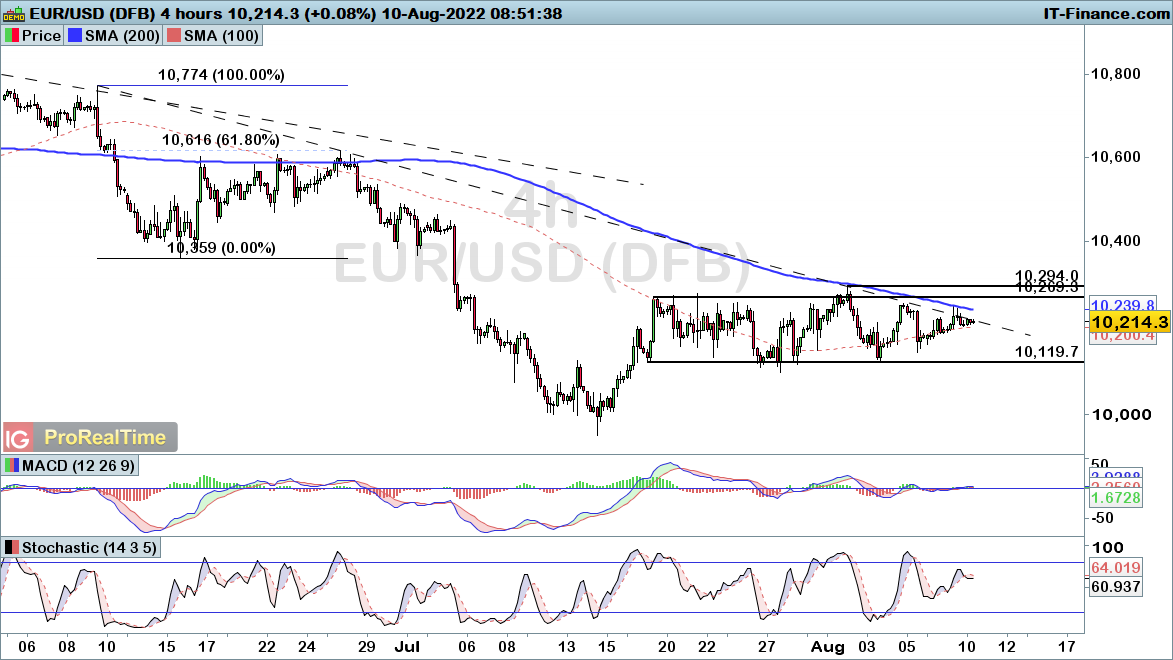Screen dimensions: 1173x660
Task: Click the '27' date axis label
Action: tap(766, 646)
